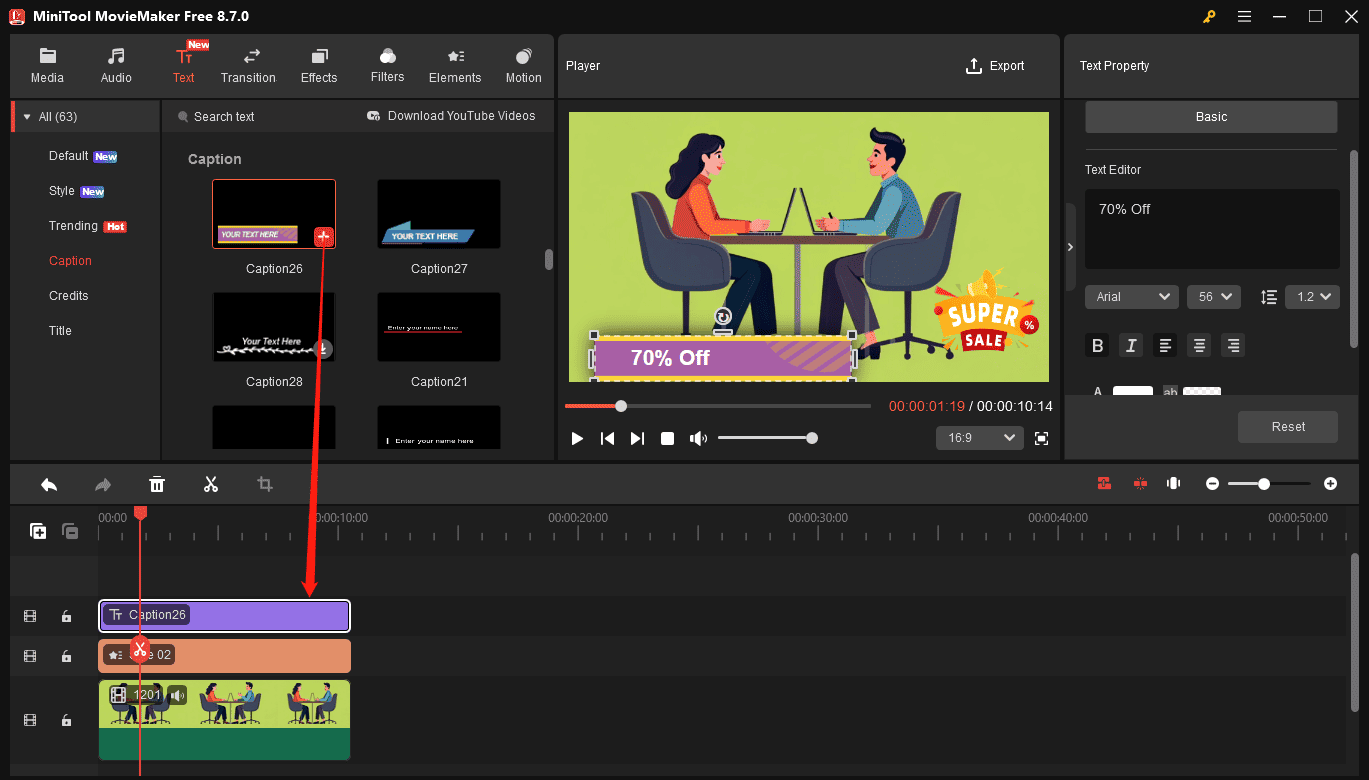Remove a track with the minus-layer icon

[x=70, y=532]
